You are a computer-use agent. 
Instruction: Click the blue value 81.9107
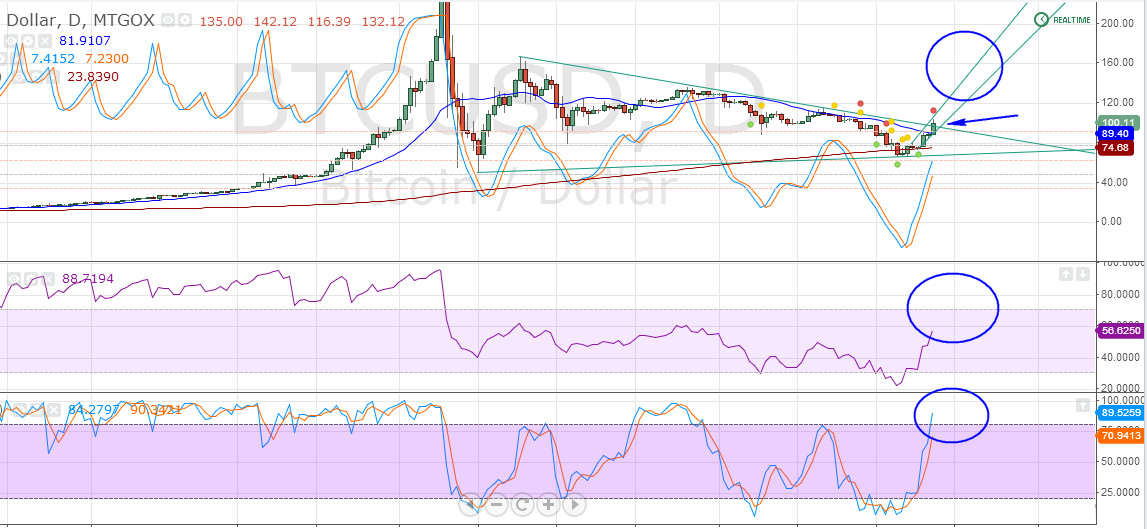(x=85, y=41)
